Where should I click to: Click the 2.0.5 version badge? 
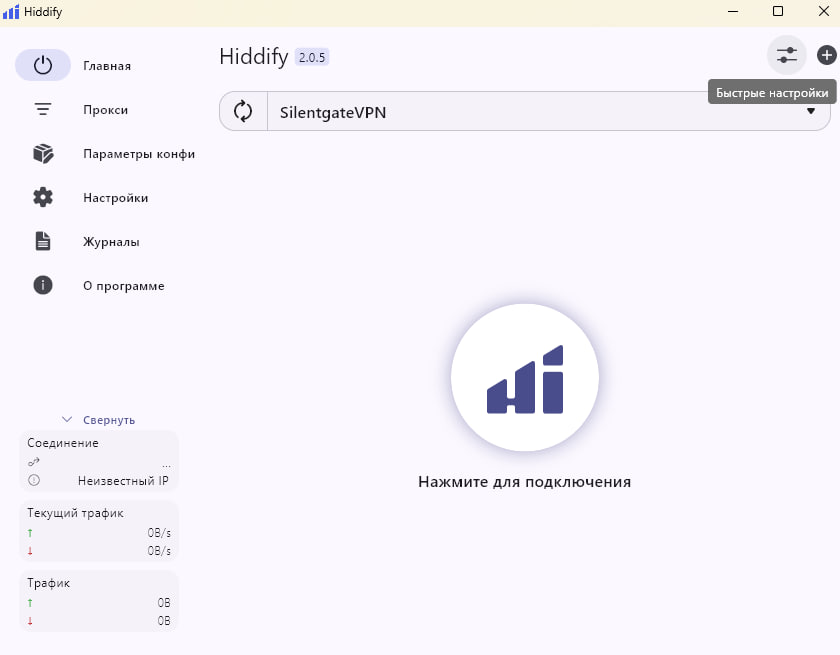pos(312,57)
